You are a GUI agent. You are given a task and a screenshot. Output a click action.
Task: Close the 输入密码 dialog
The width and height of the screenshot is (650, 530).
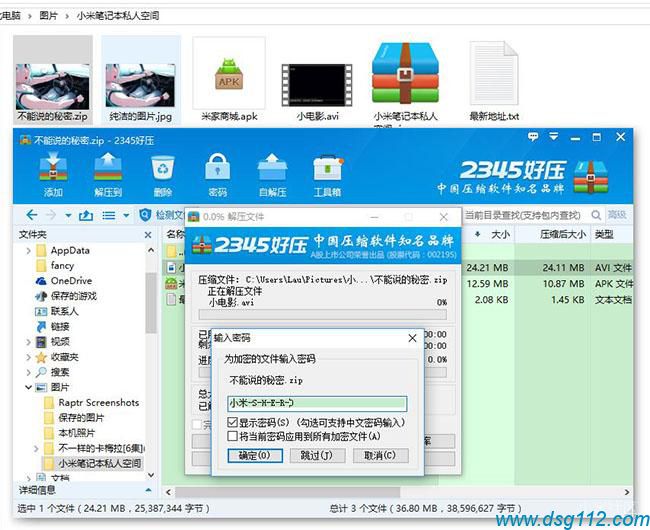(412, 338)
